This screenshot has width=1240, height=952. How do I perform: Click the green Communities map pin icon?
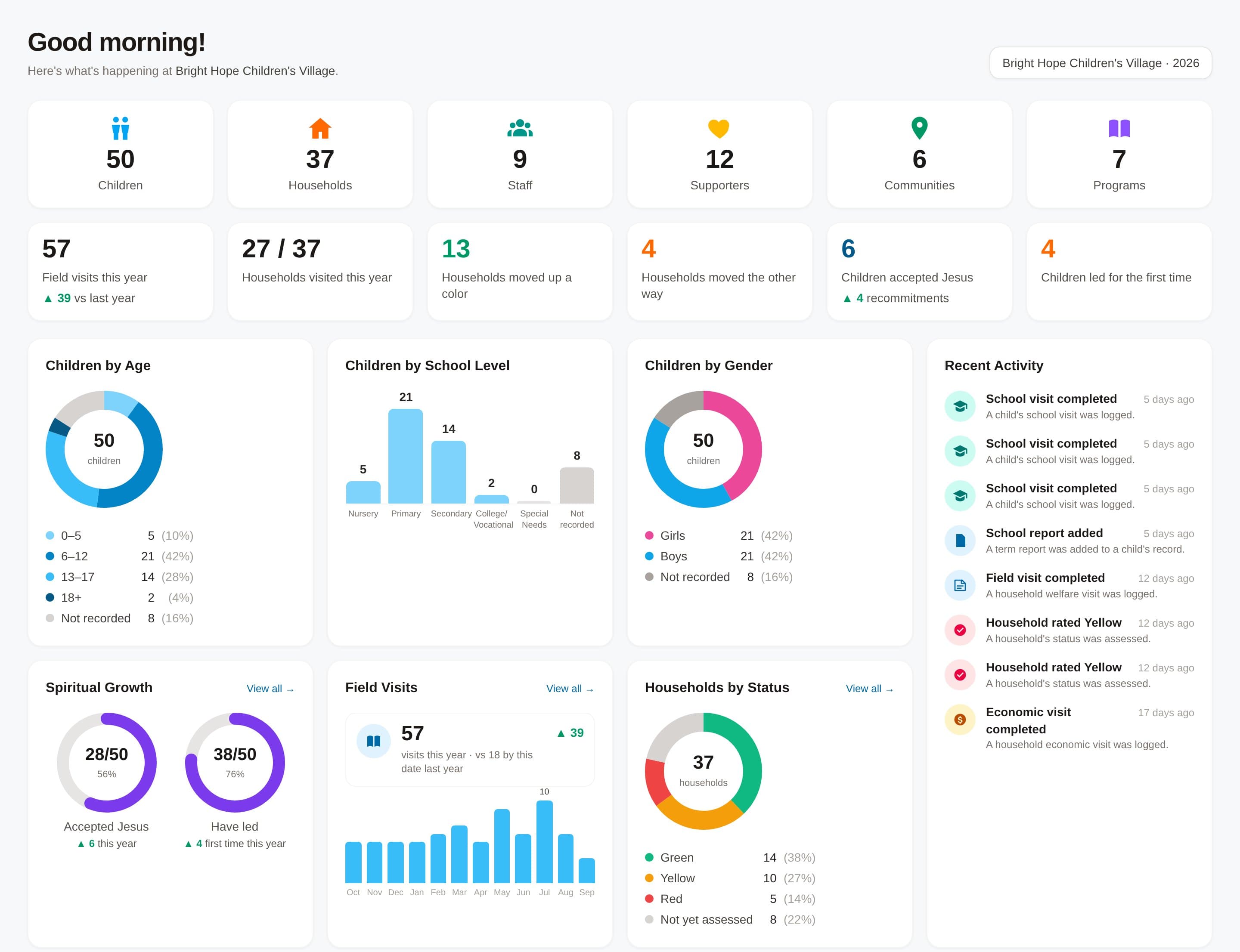919,128
